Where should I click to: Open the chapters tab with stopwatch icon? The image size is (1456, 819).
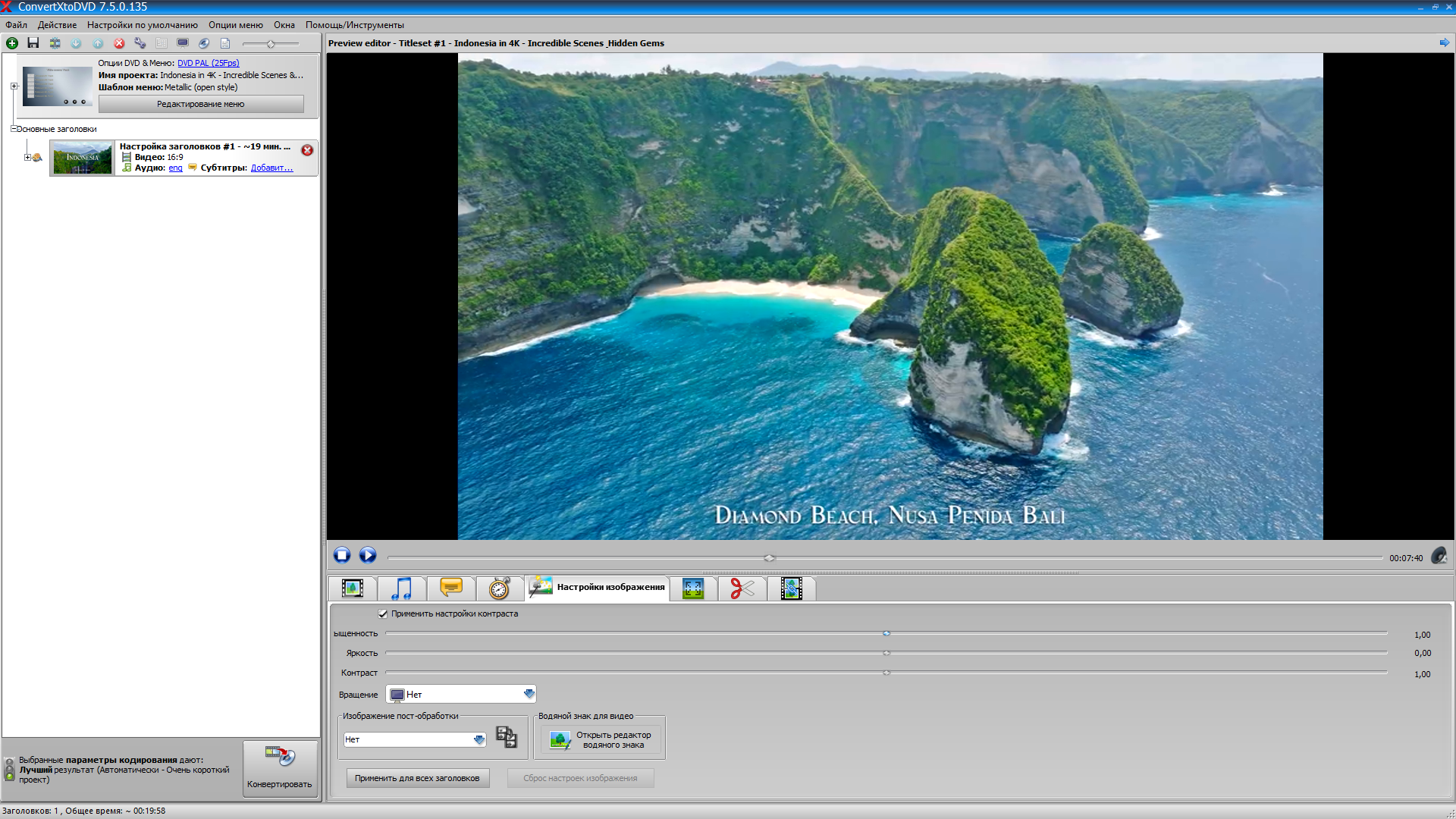pyautogui.click(x=500, y=588)
